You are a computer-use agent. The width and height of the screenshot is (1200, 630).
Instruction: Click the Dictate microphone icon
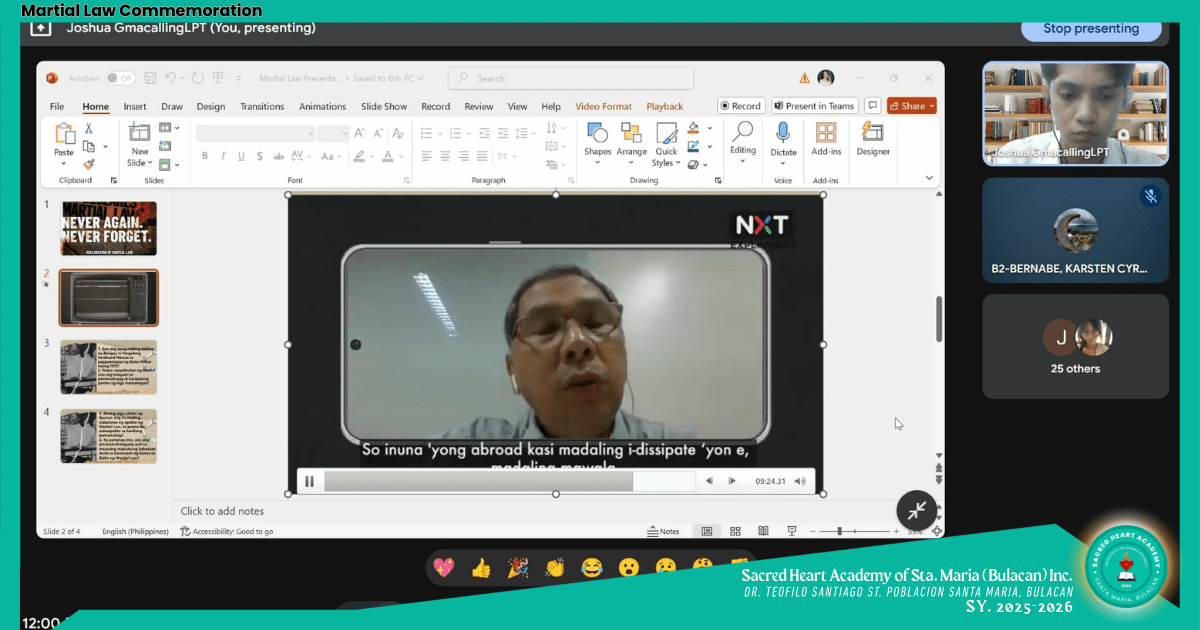tap(783, 132)
